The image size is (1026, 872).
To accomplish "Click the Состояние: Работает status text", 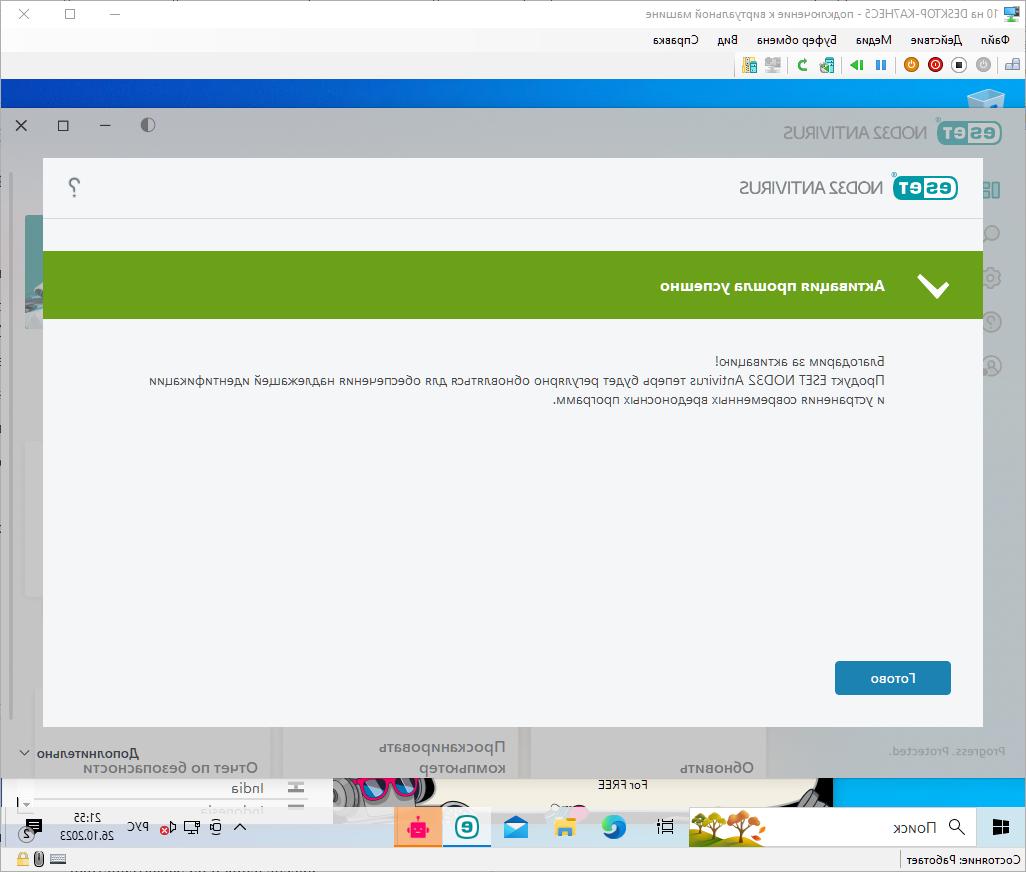I will (963, 860).
